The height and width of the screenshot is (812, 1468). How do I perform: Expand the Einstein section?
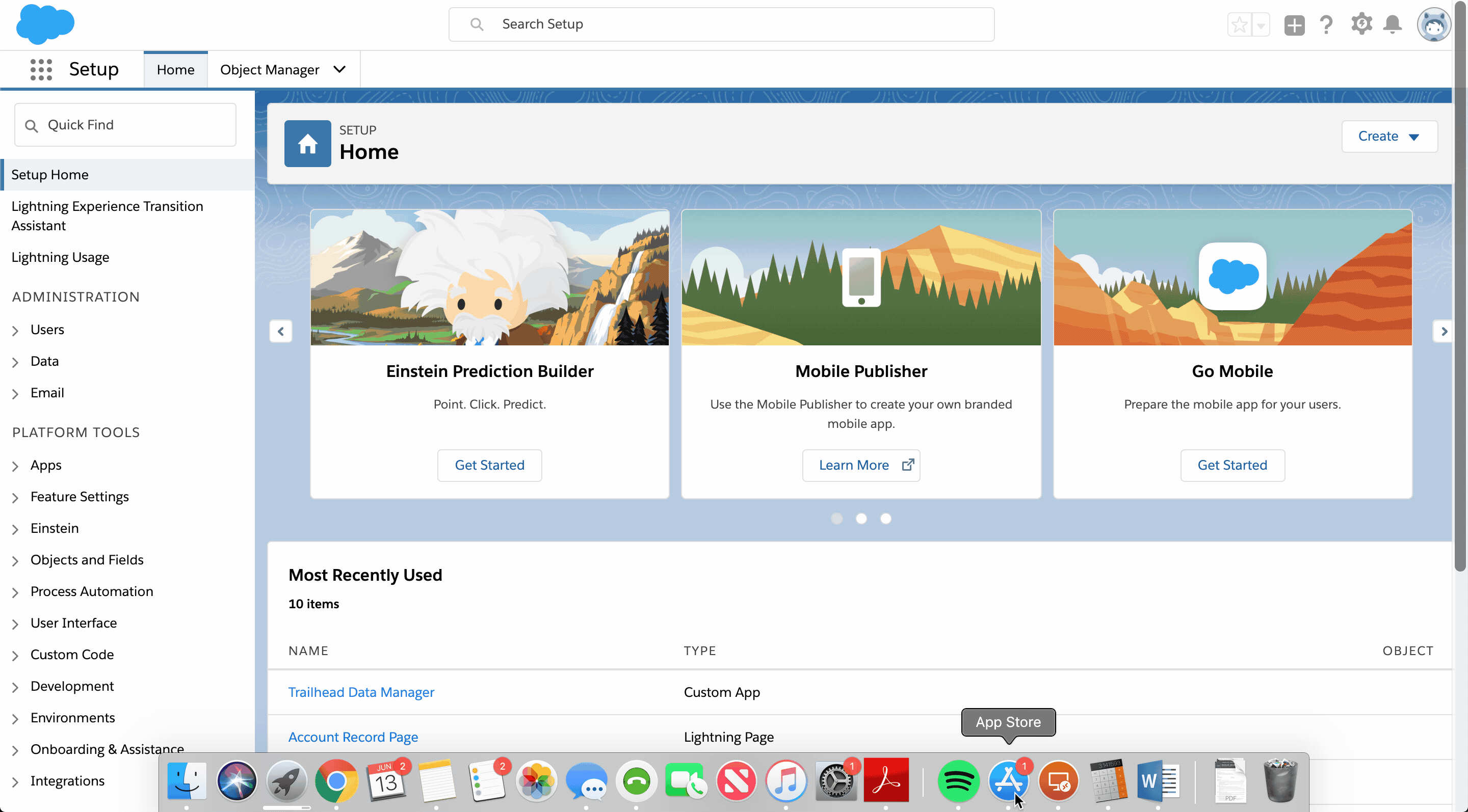point(15,529)
